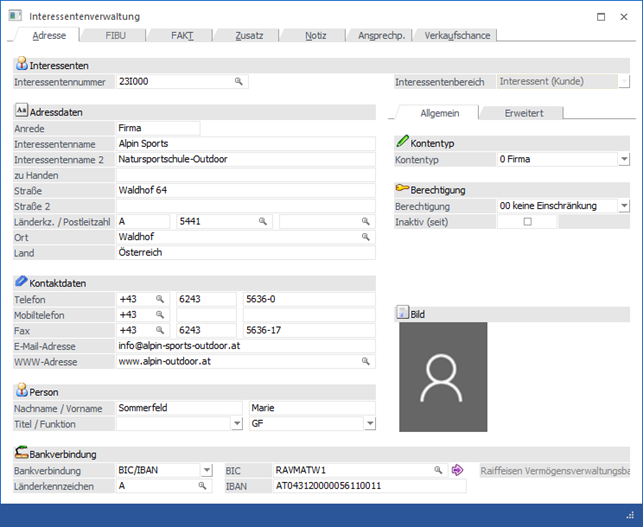This screenshot has width=643, height=527.
Task: Switch to the FIBU tab
Action: coord(116,35)
